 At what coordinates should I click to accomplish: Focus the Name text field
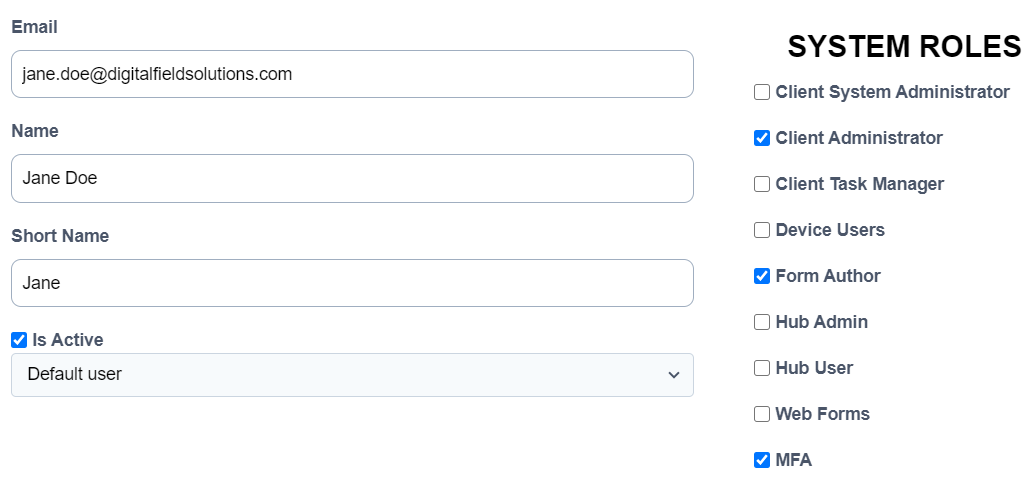352,178
